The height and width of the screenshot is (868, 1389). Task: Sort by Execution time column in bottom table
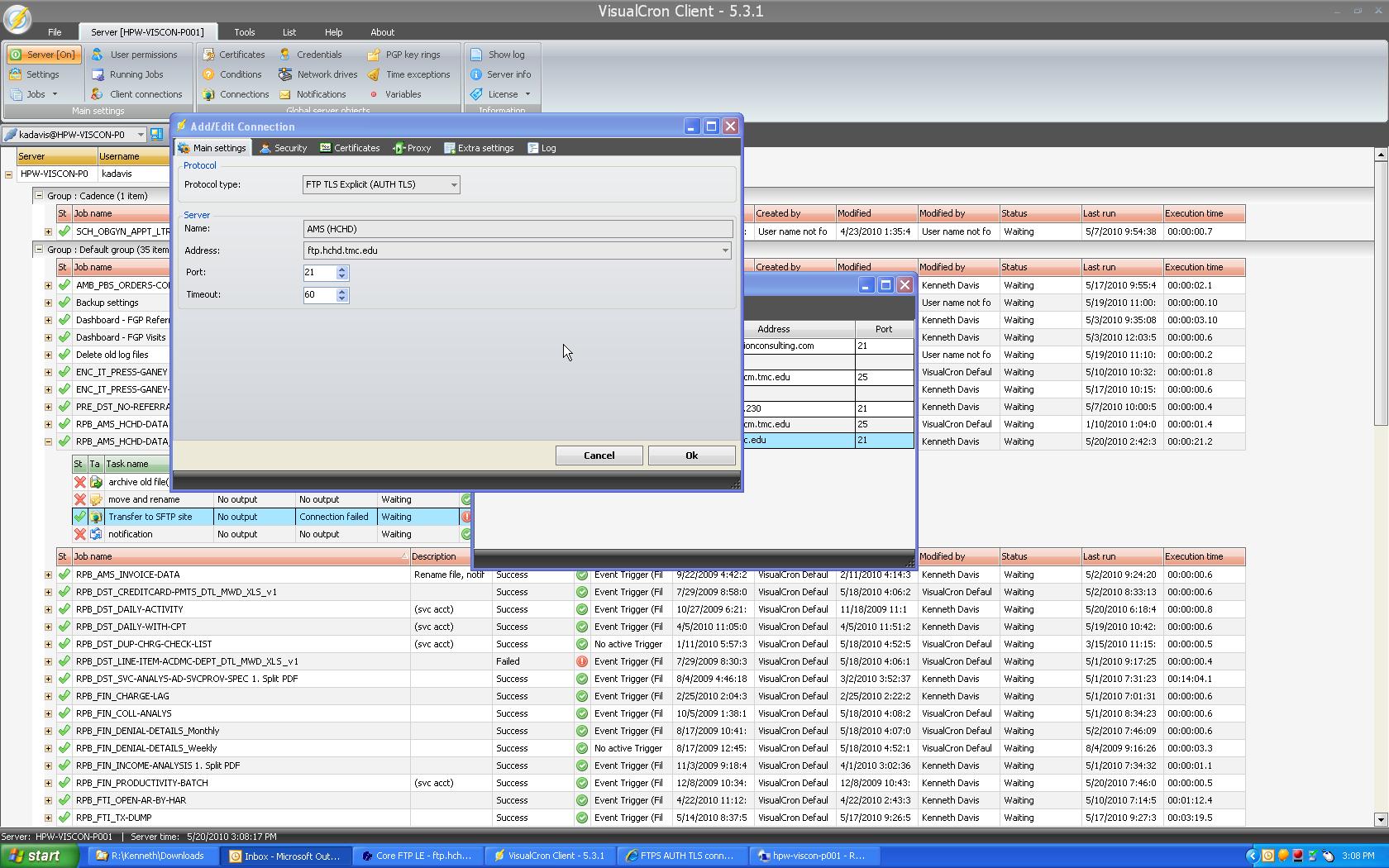(1204, 556)
